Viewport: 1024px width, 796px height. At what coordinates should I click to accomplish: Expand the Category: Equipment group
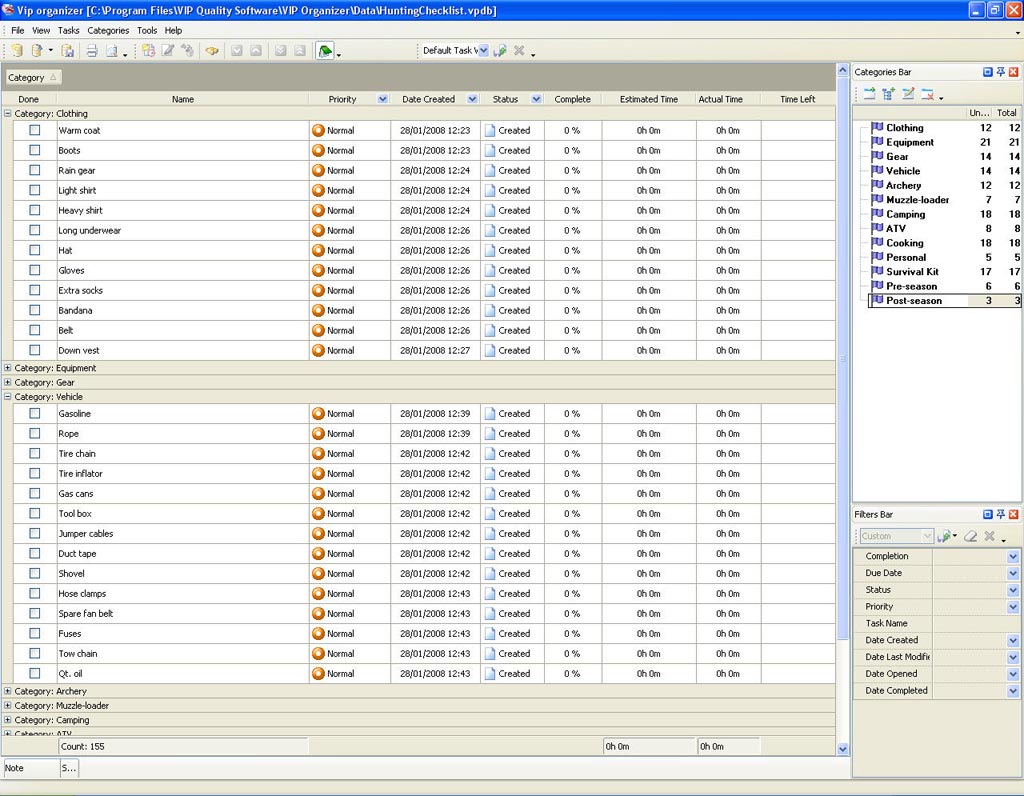pyautogui.click(x=8, y=368)
